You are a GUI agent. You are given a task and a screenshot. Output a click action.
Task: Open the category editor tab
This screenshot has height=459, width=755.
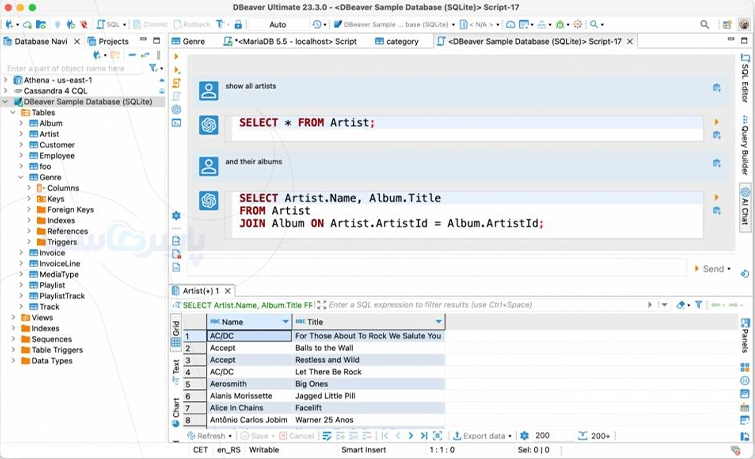pyautogui.click(x=397, y=41)
